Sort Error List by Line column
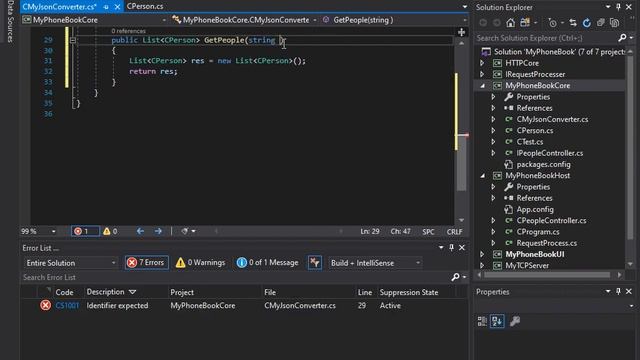Viewport: 640px width, 360px height. (364, 292)
